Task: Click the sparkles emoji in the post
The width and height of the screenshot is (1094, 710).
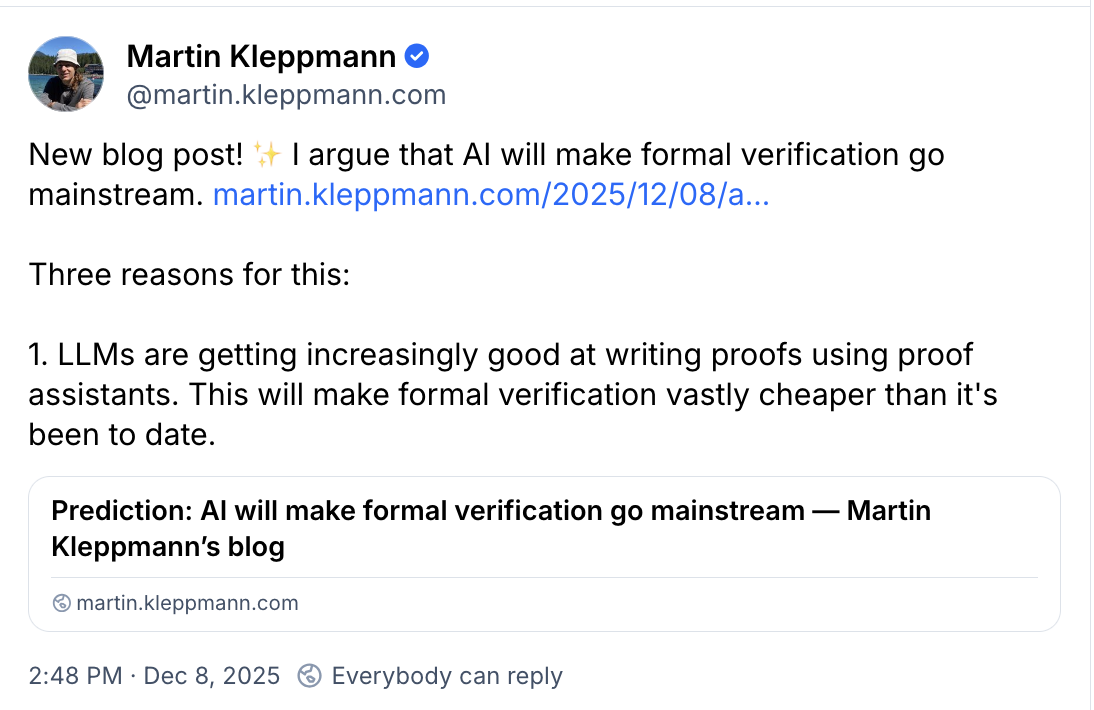Action: (x=267, y=155)
